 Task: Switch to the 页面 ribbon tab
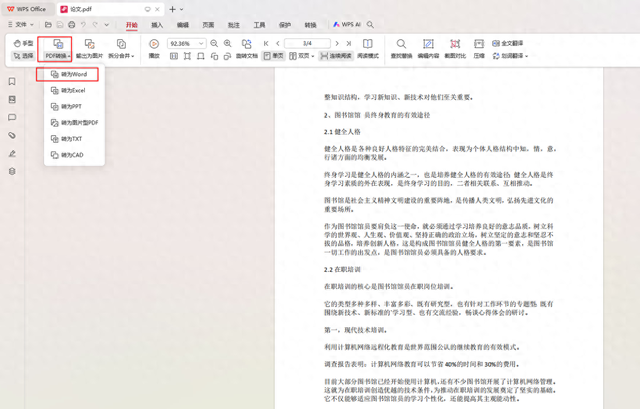point(208,25)
